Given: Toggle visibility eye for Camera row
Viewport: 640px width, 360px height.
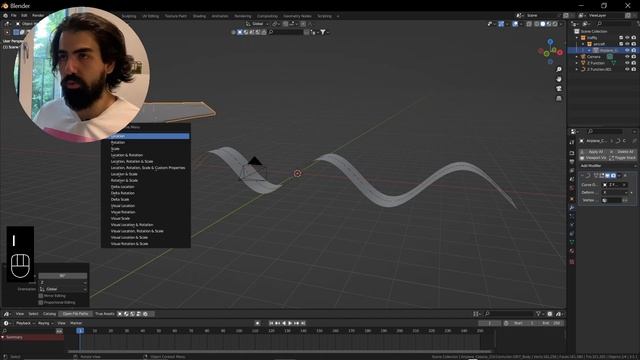Looking at the screenshot, I should (x=627, y=57).
